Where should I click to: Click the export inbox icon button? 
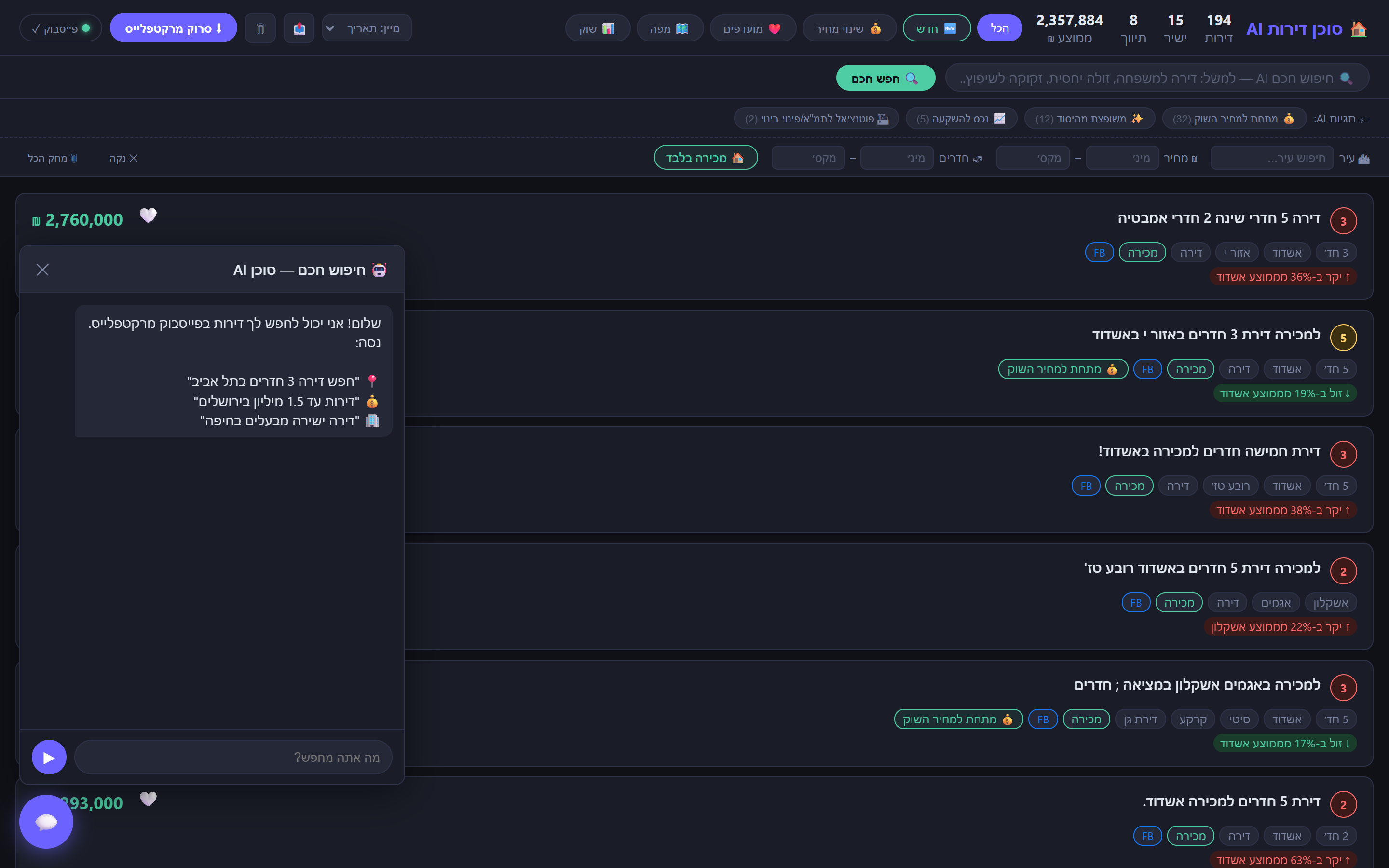coord(299,28)
